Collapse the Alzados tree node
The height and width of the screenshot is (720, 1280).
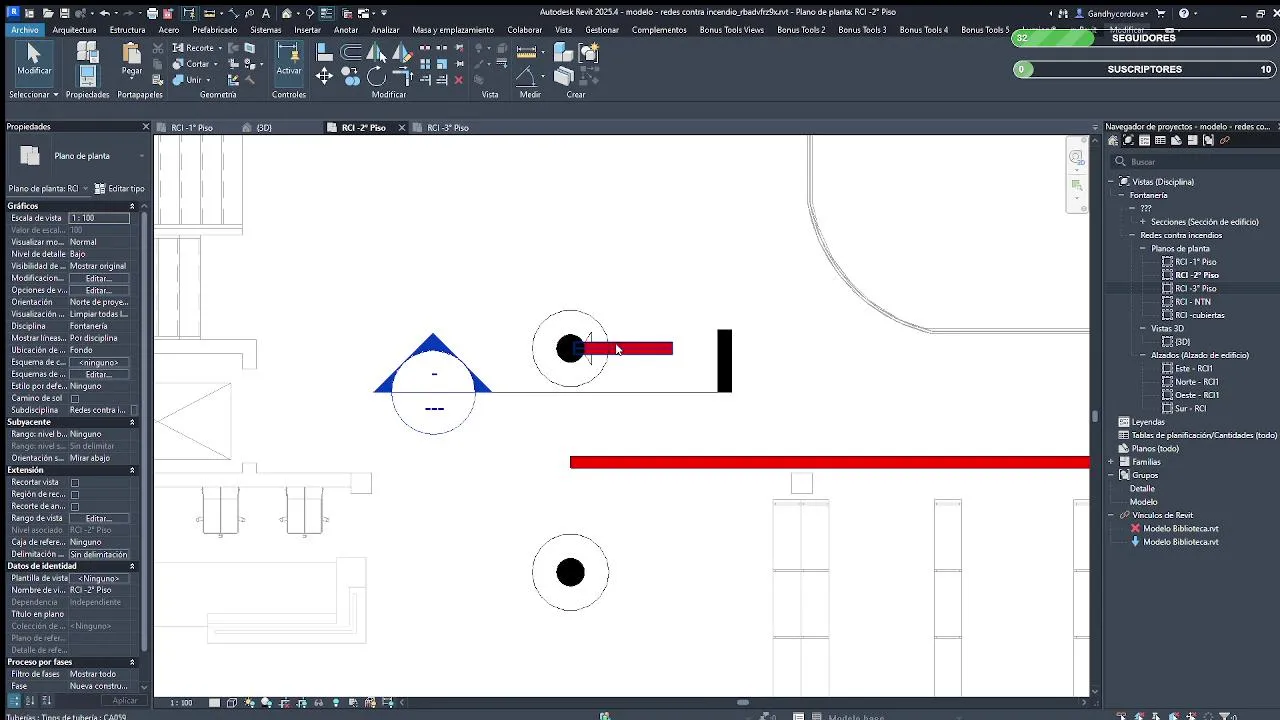coord(1143,355)
